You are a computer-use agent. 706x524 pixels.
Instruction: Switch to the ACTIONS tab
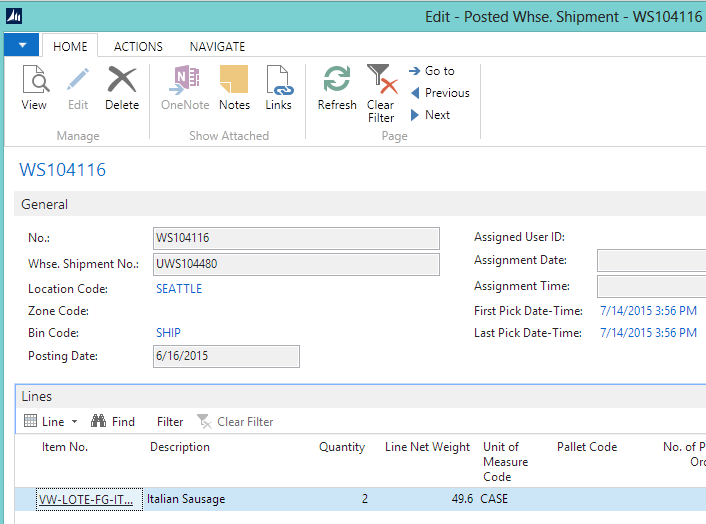pyautogui.click(x=138, y=46)
